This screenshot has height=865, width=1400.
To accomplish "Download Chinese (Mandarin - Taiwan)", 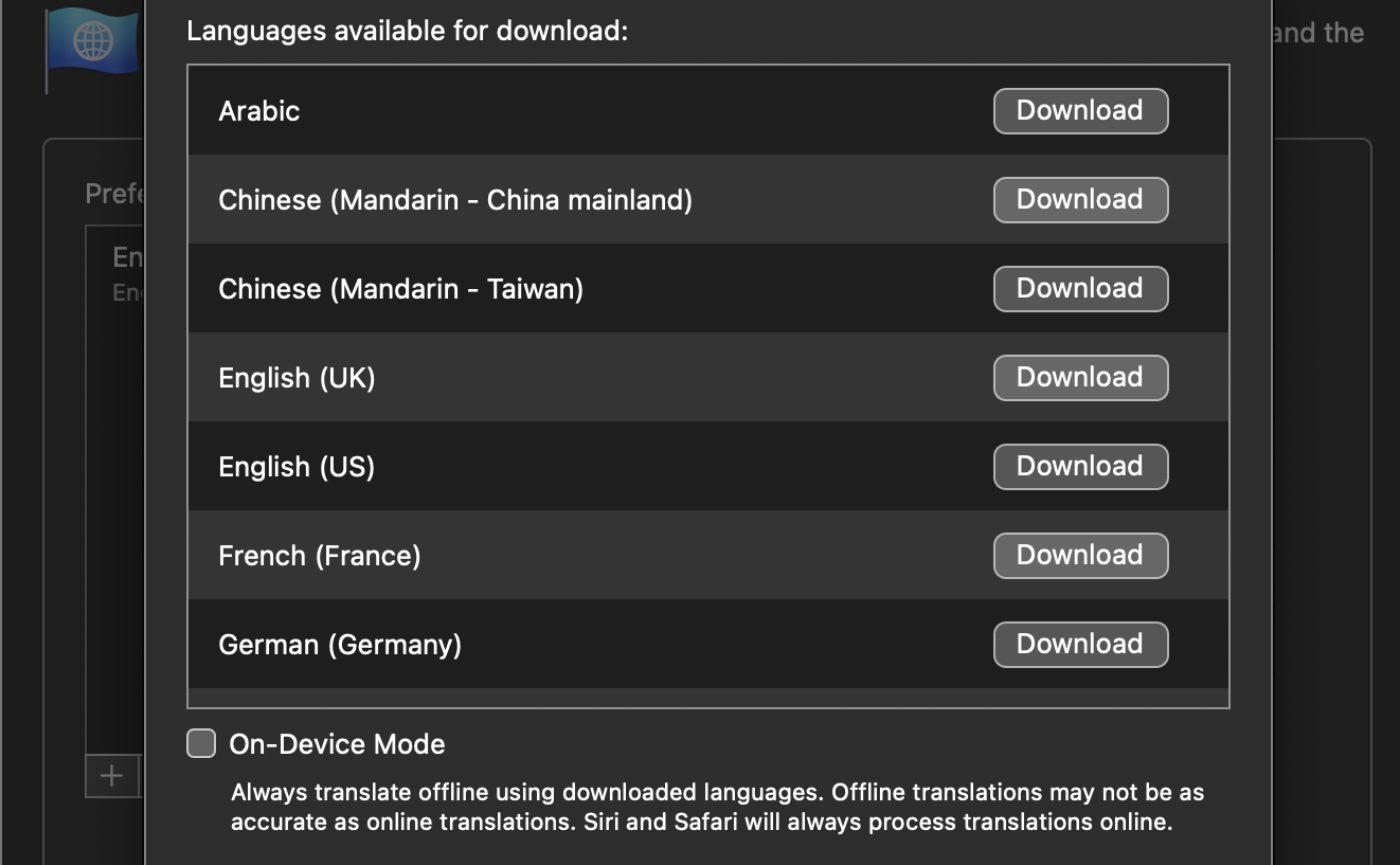I will coord(1080,289).
